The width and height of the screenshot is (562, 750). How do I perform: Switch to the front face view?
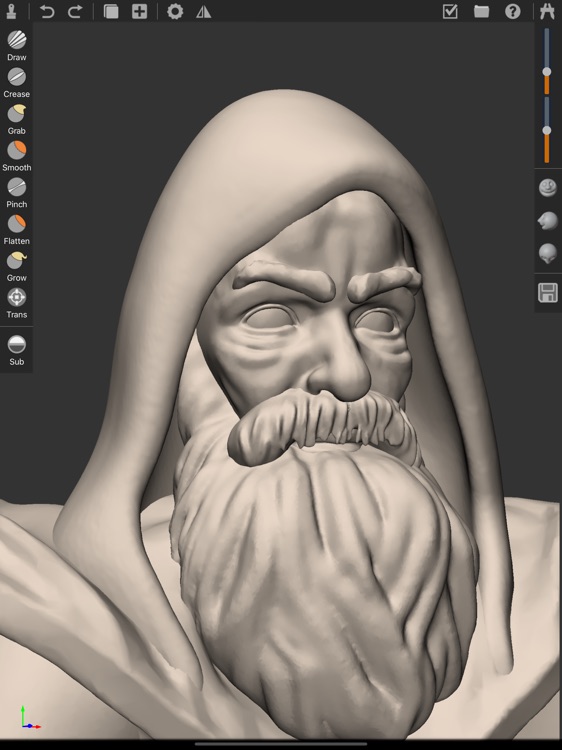(x=548, y=188)
